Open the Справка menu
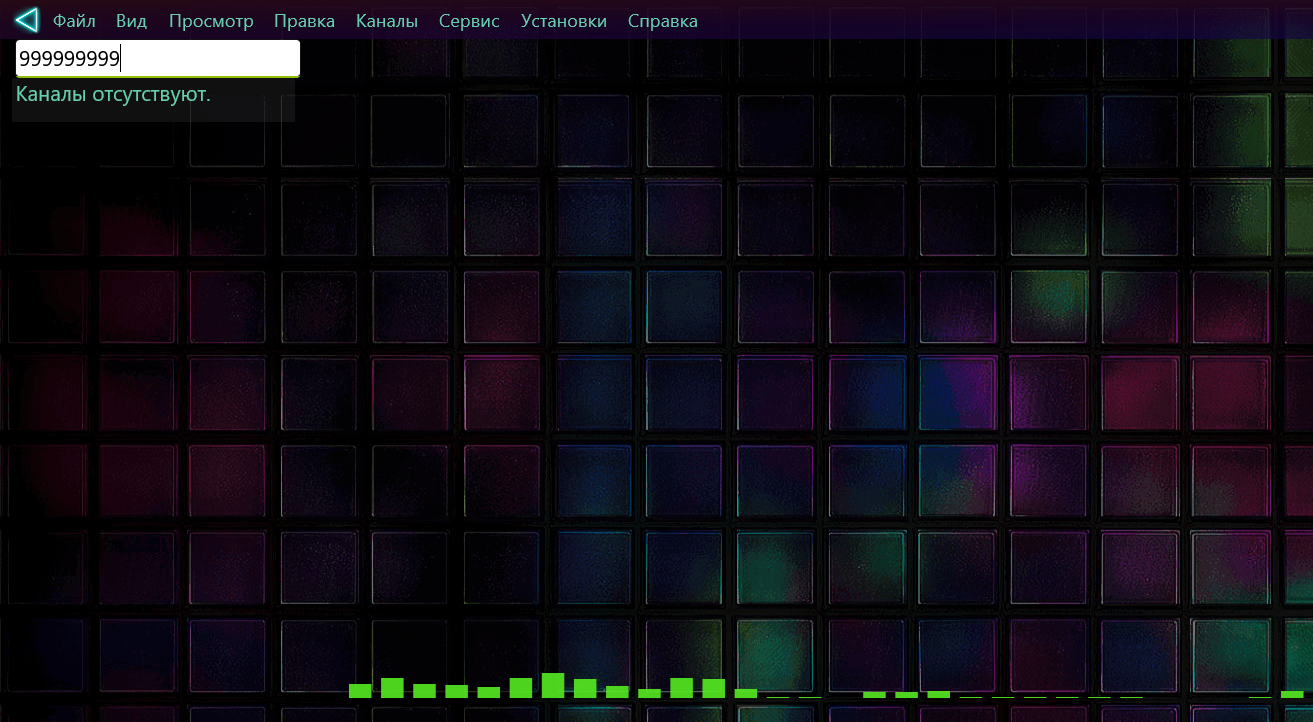The width and height of the screenshot is (1313, 722). (663, 21)
